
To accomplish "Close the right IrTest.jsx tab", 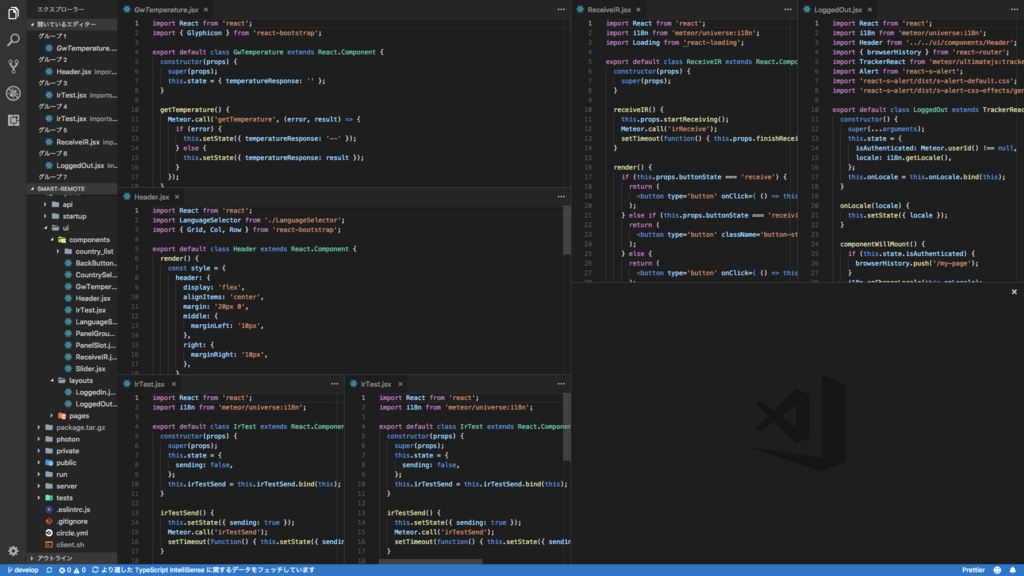I will [400, 384].
